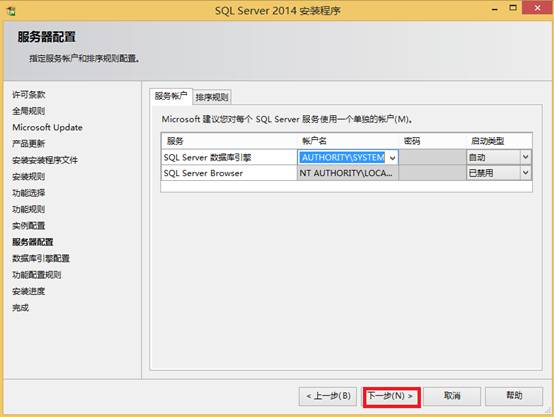Select 全局规则 step in sidebar

coord(29,111)
